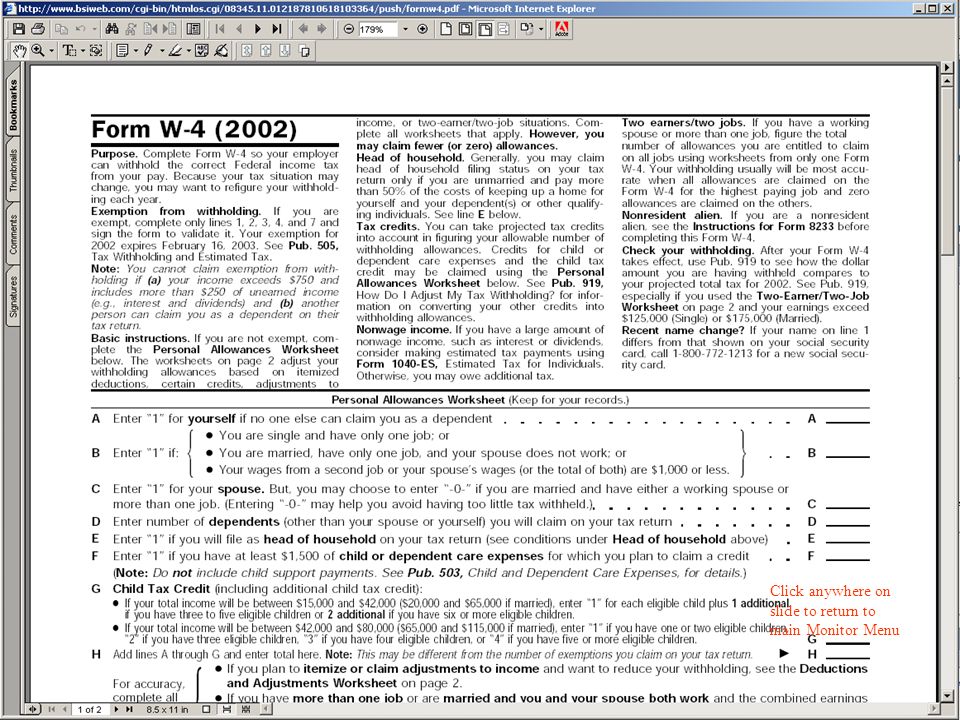
Task: Zoom out with the minus button
Action: [x=348, y=29]
